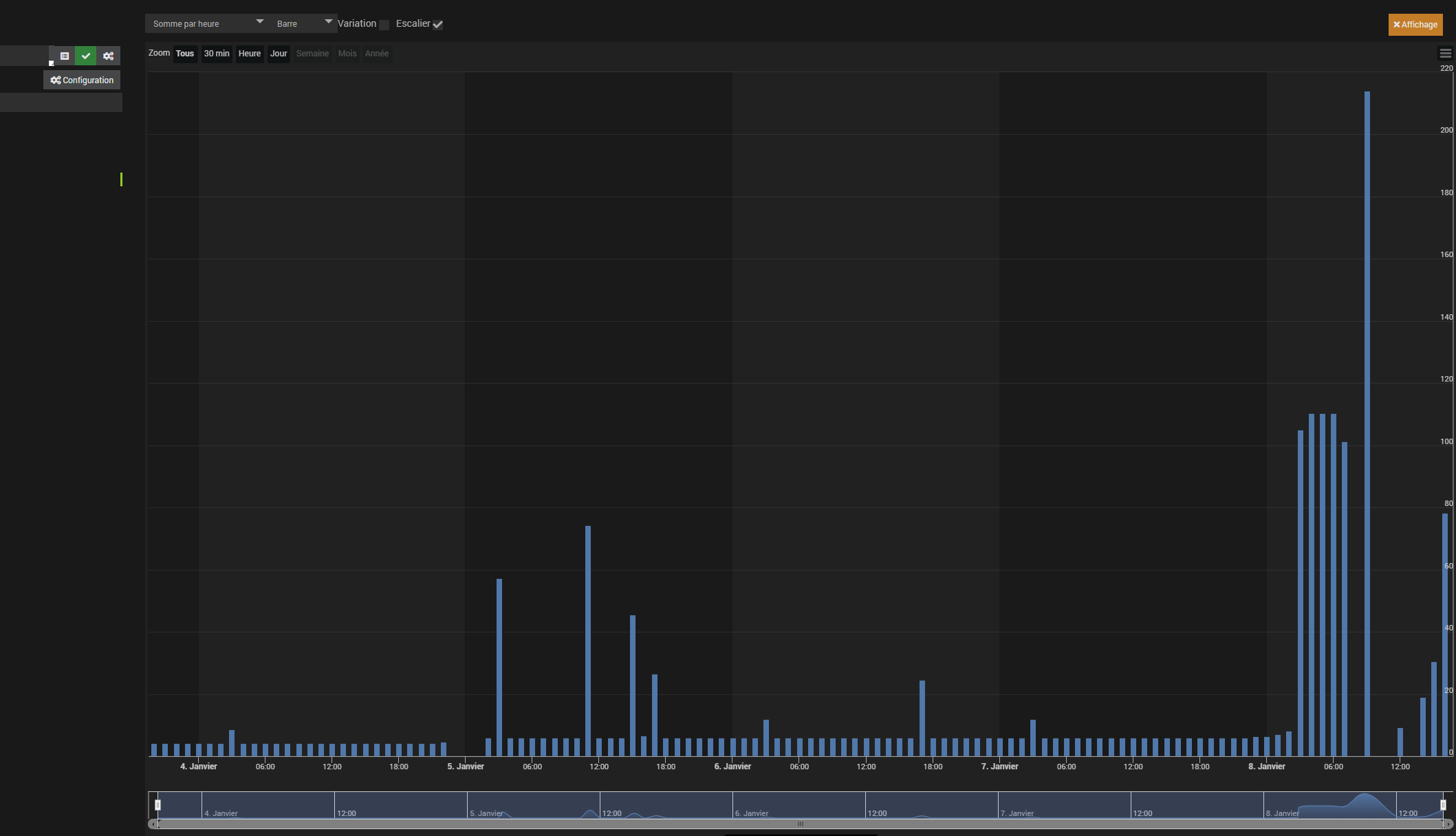
Task: Click right navigator range handle
Action: [1443, 805]
